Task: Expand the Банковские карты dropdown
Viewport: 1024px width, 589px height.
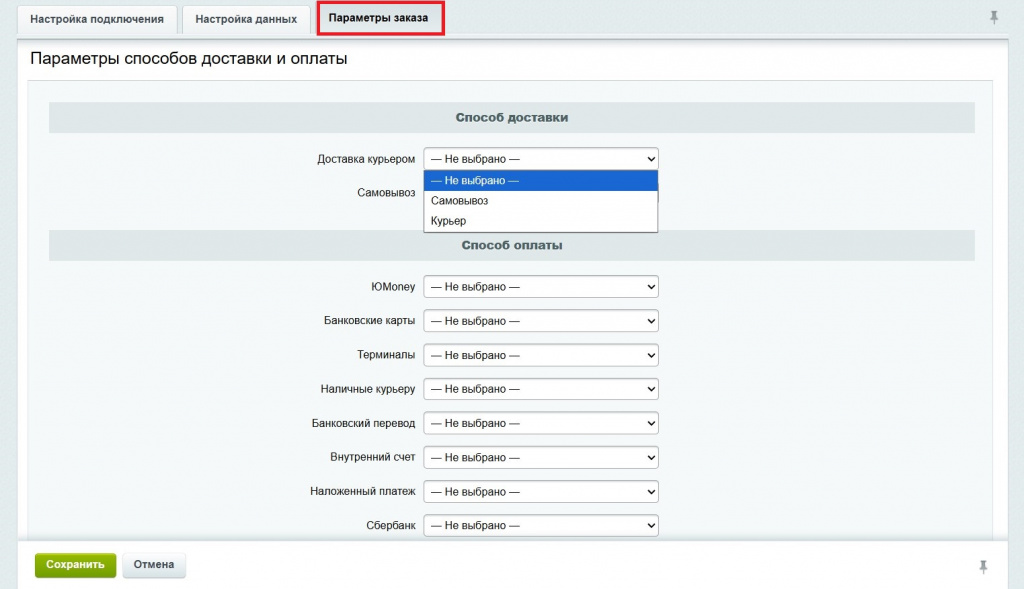Action: (540, 322)
